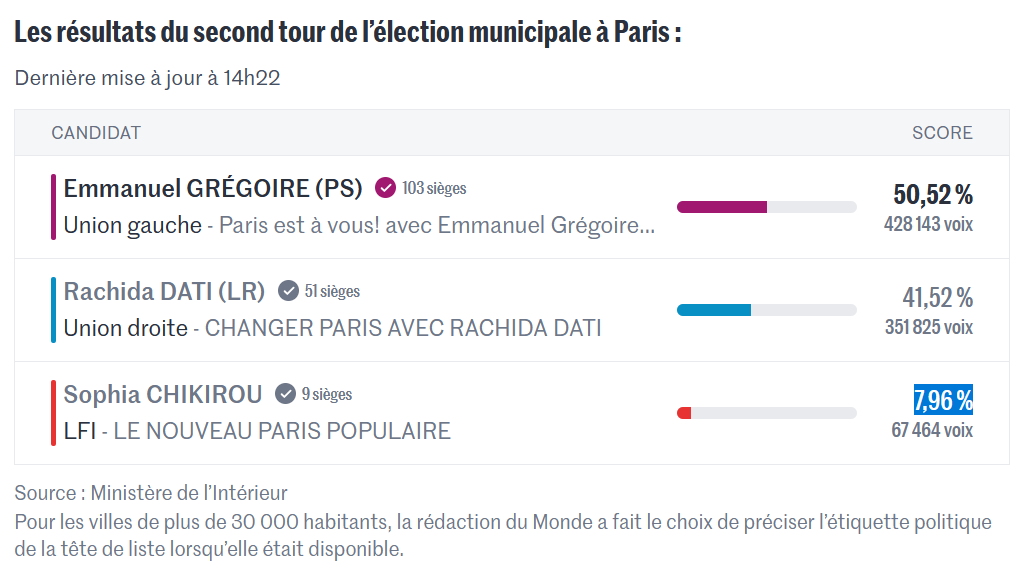Click the name Rachida DATI (LR)
This screenshot has width=1018, height=579.
coord(164,291)
